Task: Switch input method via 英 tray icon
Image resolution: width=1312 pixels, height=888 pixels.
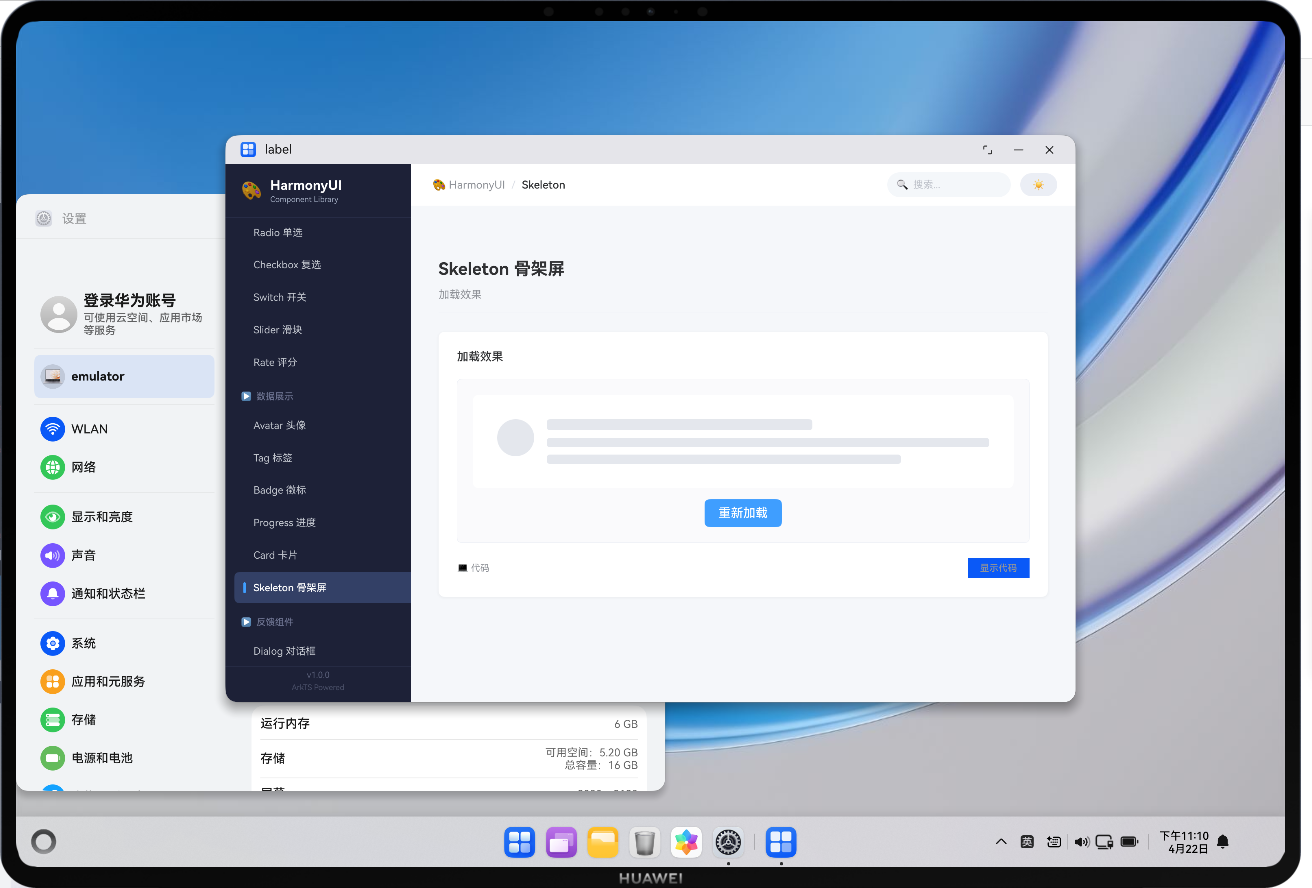Action: click(1027, 842)
